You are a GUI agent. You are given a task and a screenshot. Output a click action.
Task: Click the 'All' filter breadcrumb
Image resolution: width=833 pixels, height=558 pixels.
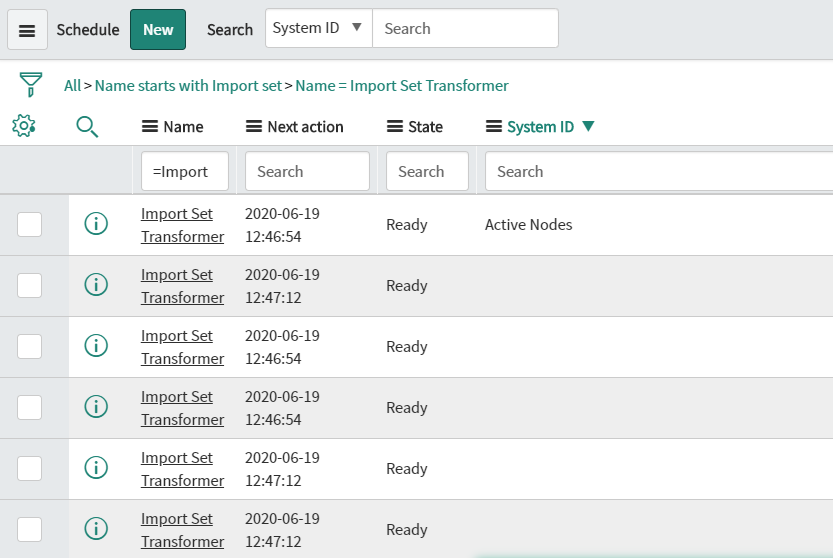[x=72, y=86]
